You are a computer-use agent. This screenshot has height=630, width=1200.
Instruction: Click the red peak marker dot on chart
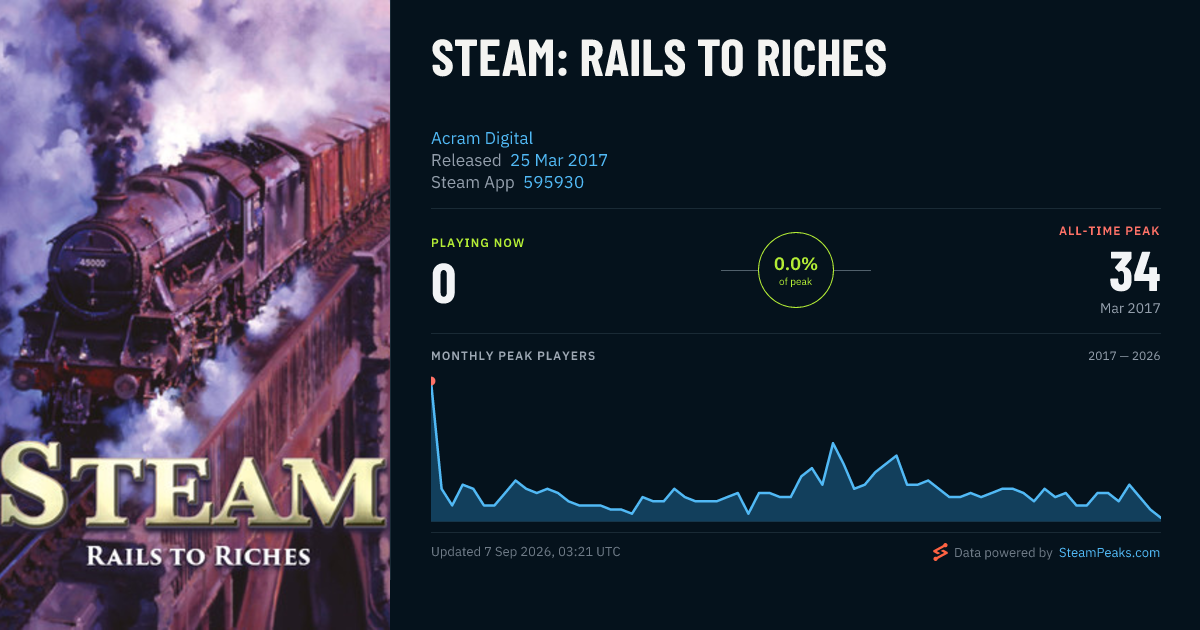point(432,381)
